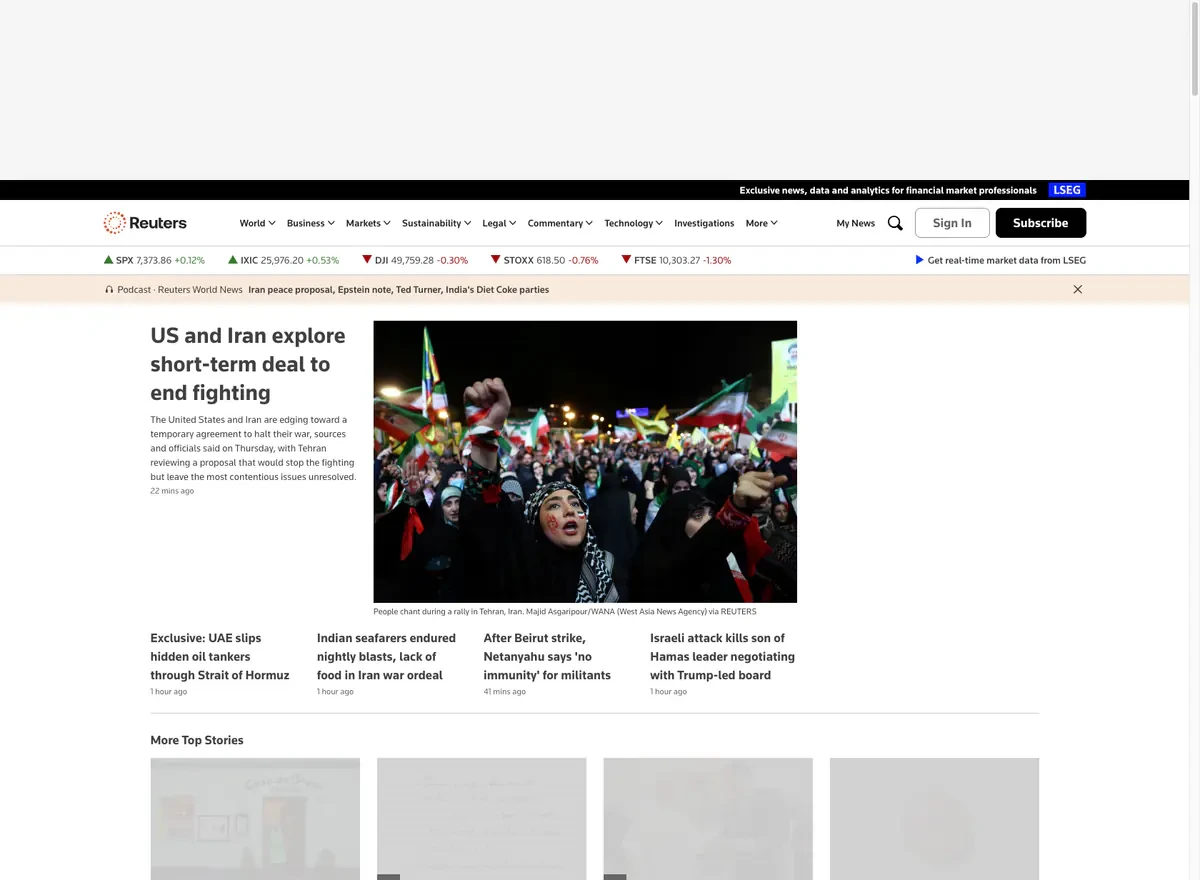Open the second More Top Stories thumbnail
Viewport: 1200px width, 880px height.
[481, 819]
